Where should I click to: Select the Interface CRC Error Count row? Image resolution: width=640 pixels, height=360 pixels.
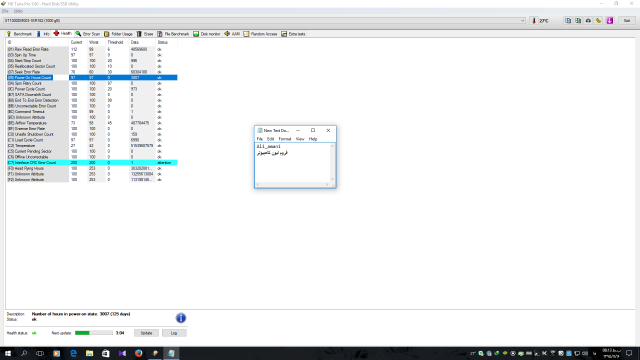click(x=92, y=162)
